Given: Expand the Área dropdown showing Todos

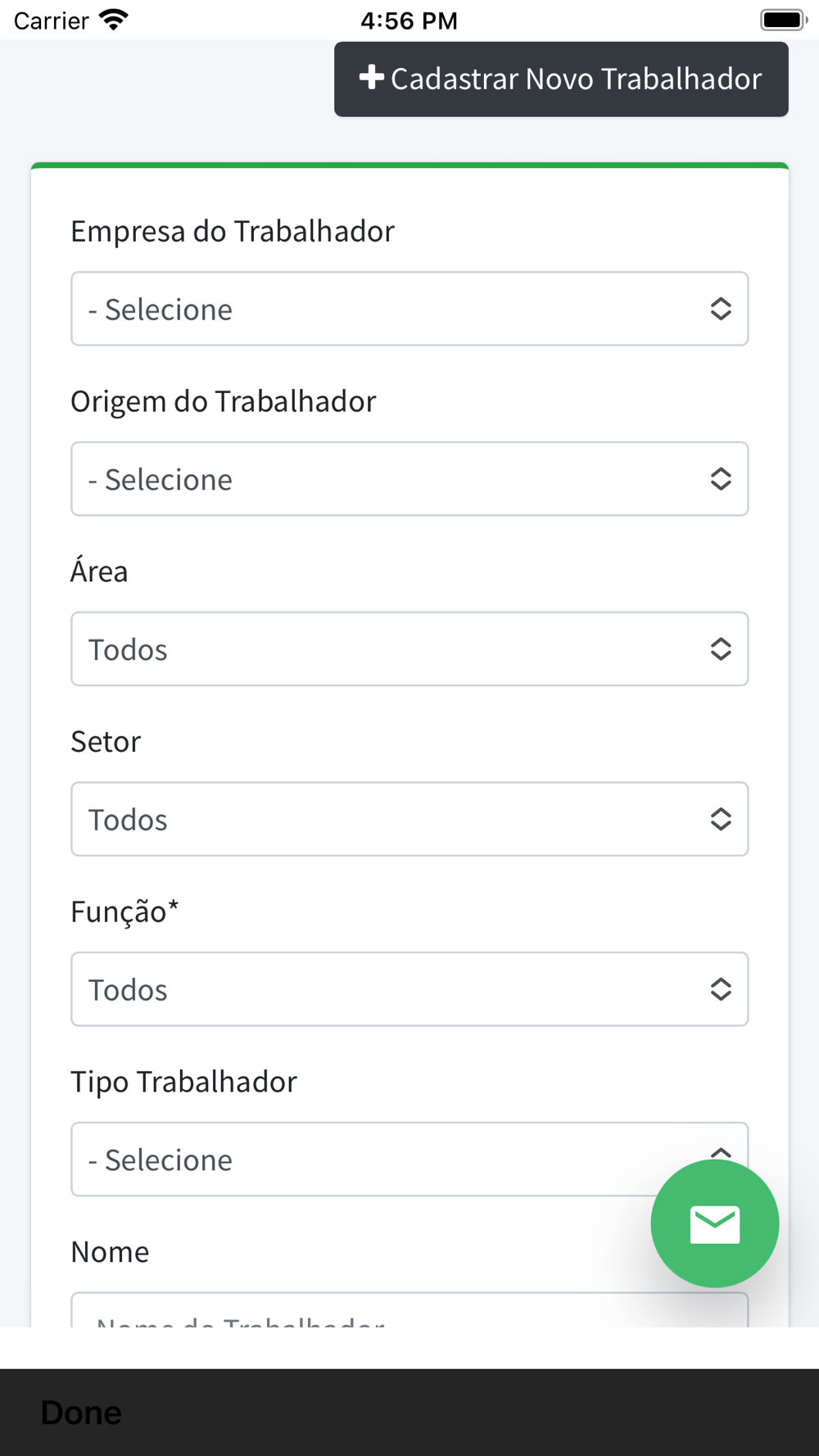Looking at the screenshot, I should point(393,649).
